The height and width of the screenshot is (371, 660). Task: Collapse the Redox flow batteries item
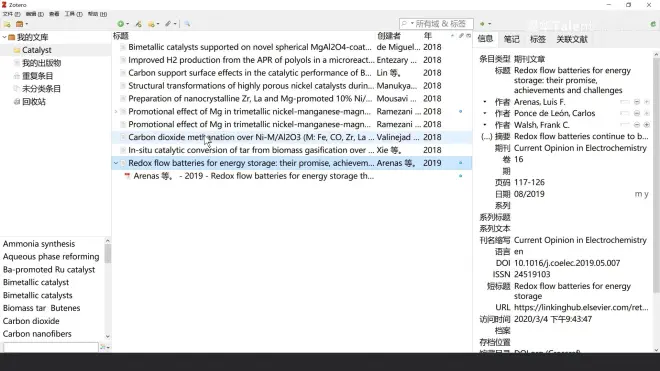(x=116, y=163)
